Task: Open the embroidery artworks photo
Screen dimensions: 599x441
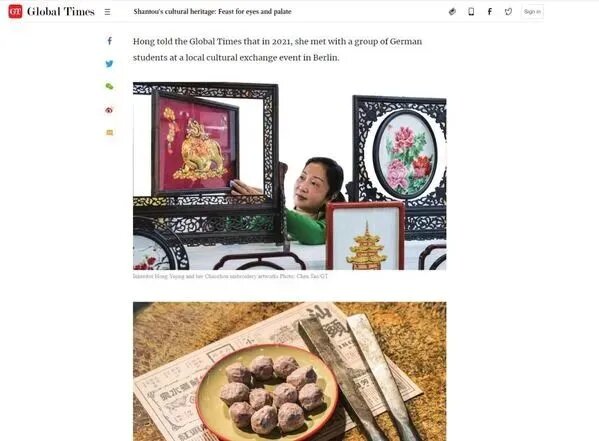Action: click(x=290, y=176)
